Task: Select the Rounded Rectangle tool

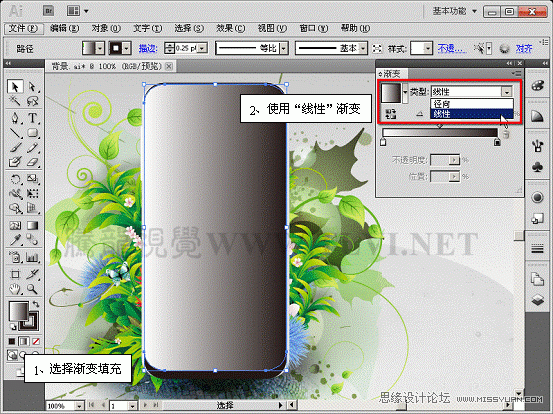Action: click(x=32, y=133)
